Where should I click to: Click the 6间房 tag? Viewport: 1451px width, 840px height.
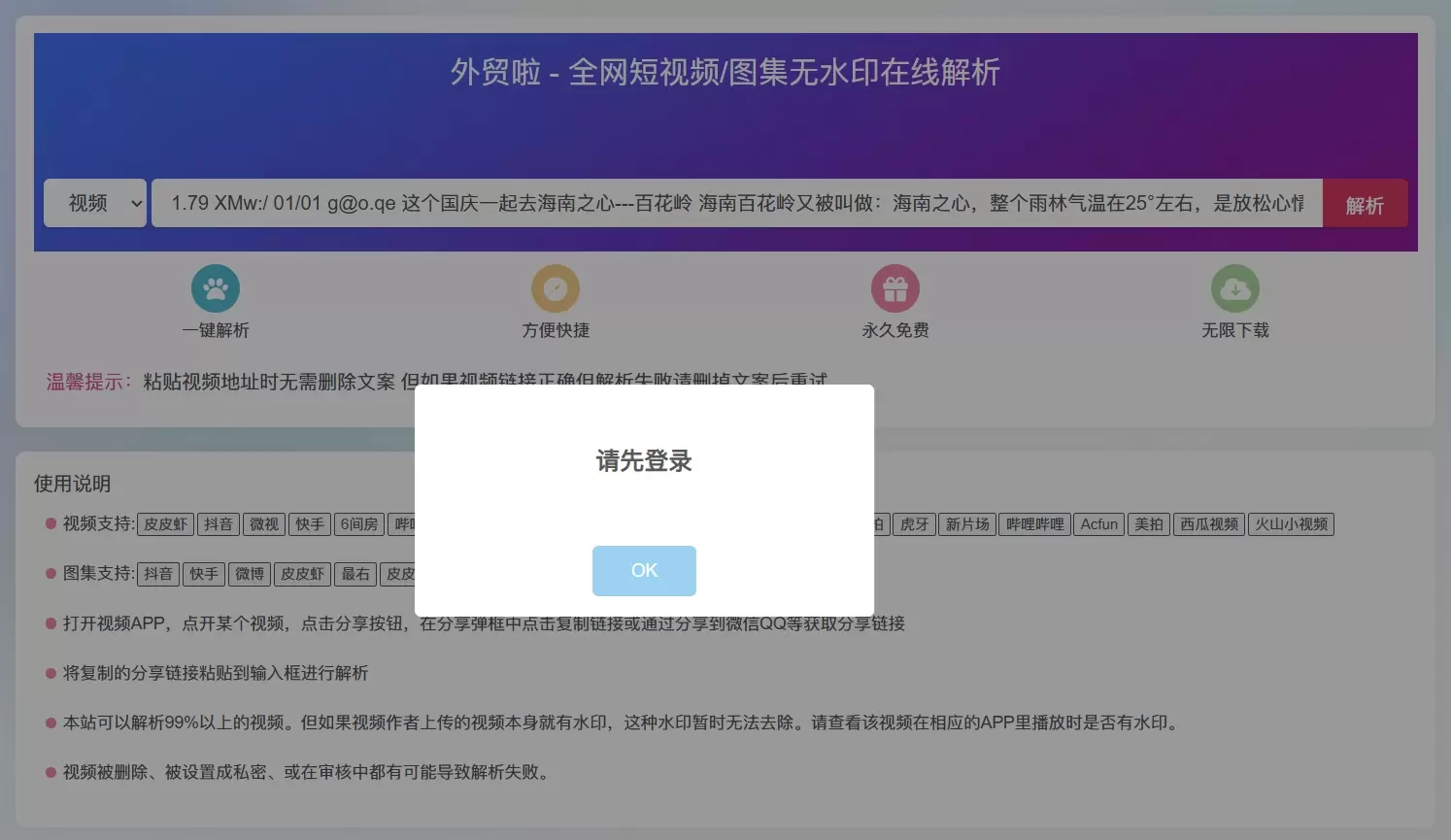click(359, 524)
